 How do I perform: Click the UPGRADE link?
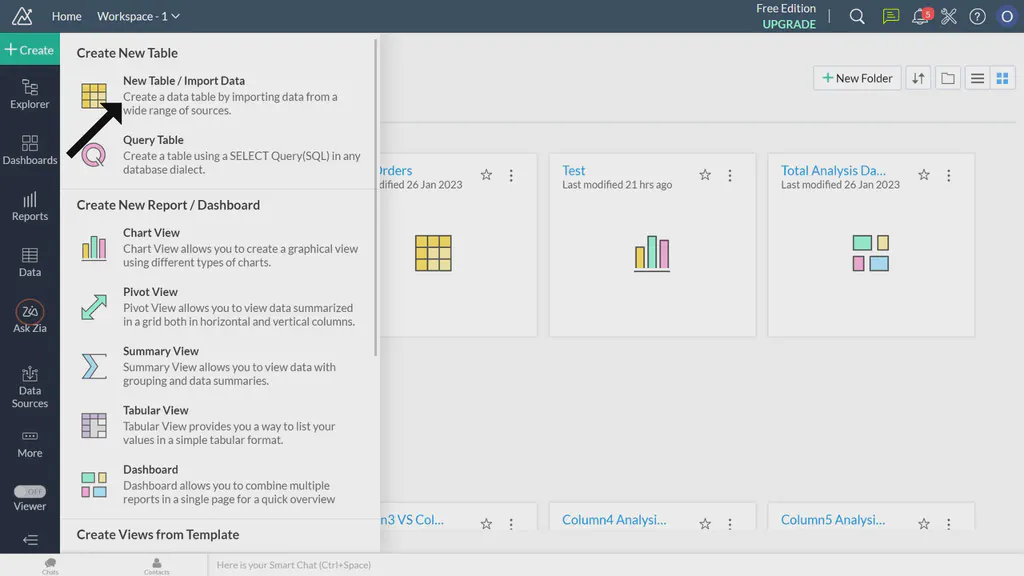(788, 24)
